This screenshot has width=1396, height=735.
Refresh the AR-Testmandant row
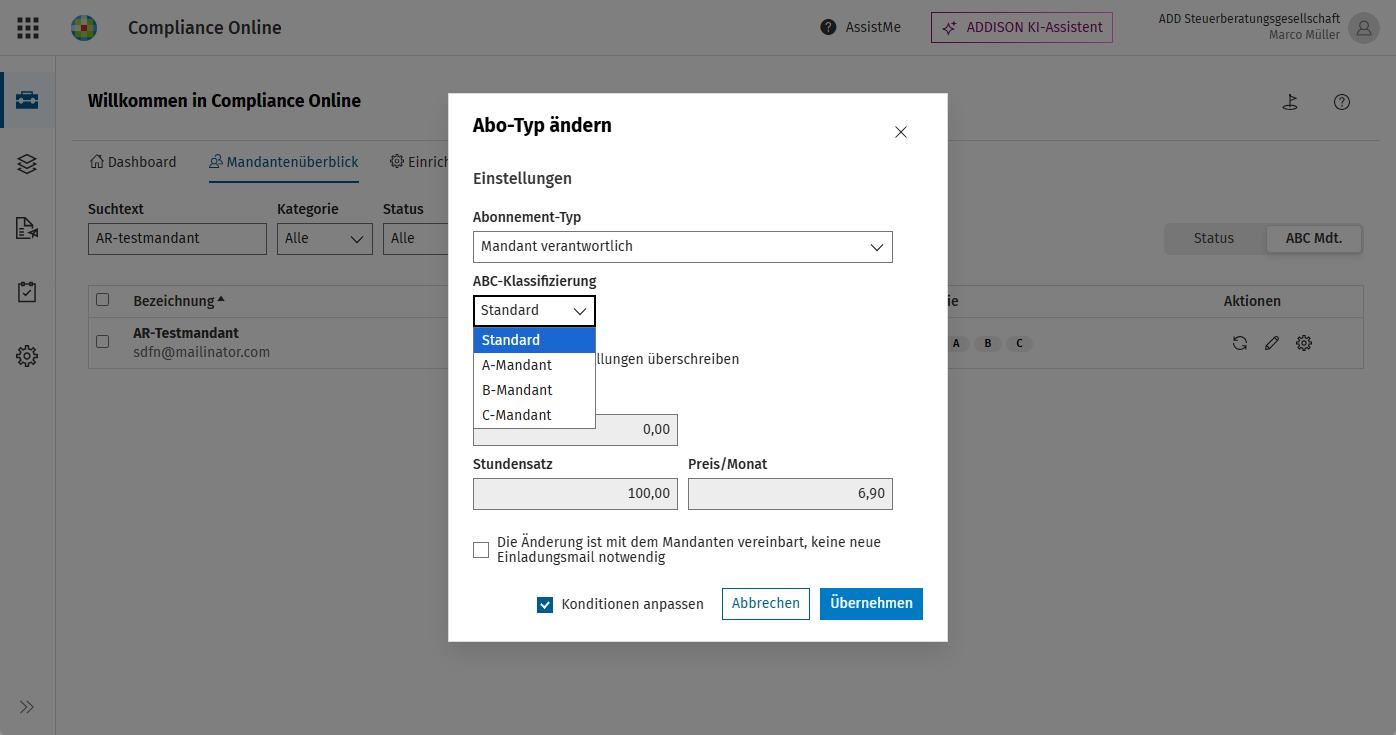click(1240, 343)
